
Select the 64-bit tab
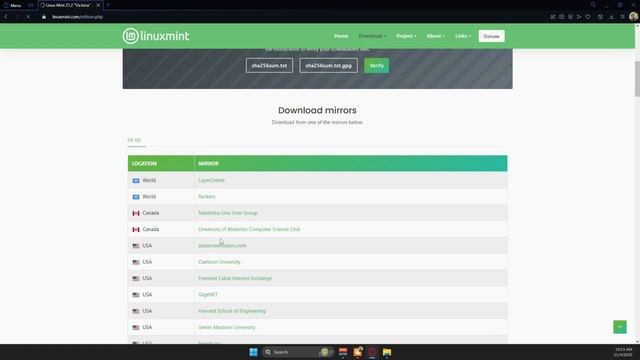click(134, 140)
